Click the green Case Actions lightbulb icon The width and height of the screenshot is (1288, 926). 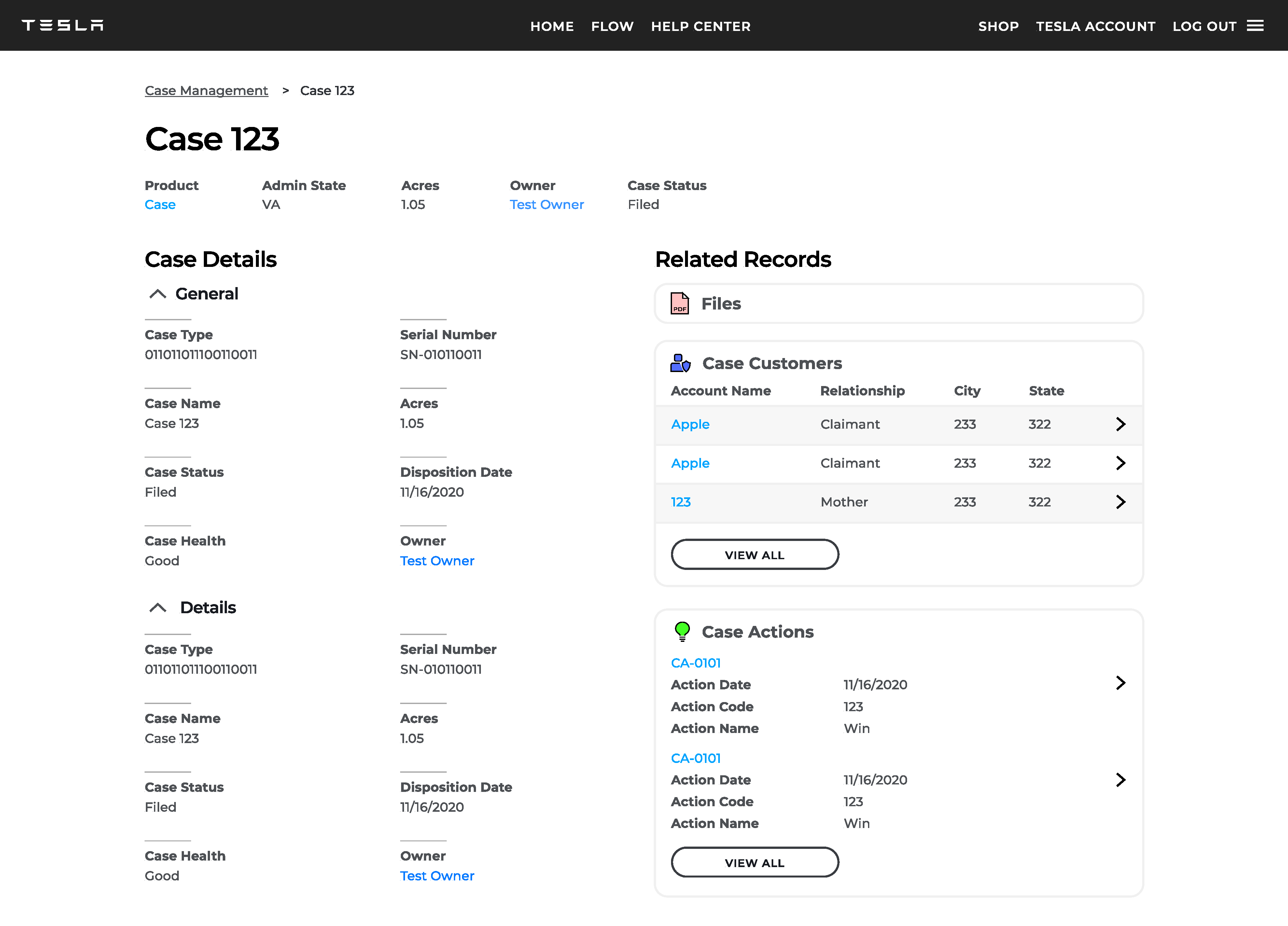tap(682, 631)
